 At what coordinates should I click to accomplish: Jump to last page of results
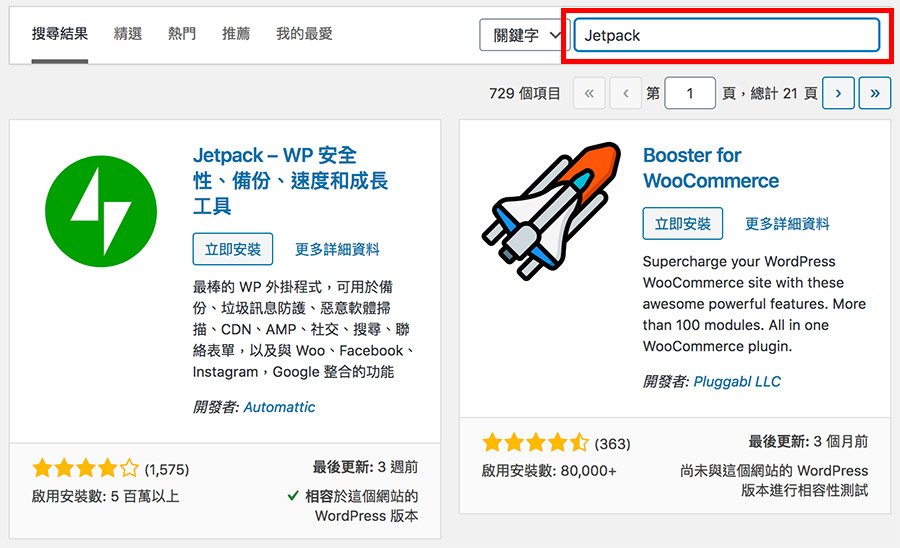875,93
